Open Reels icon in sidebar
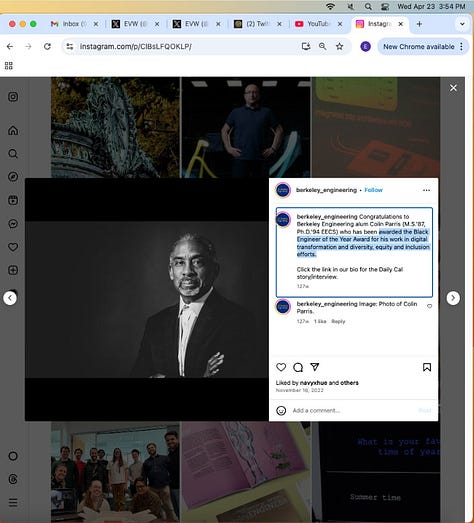474x523 pixels. pos(13,200)
